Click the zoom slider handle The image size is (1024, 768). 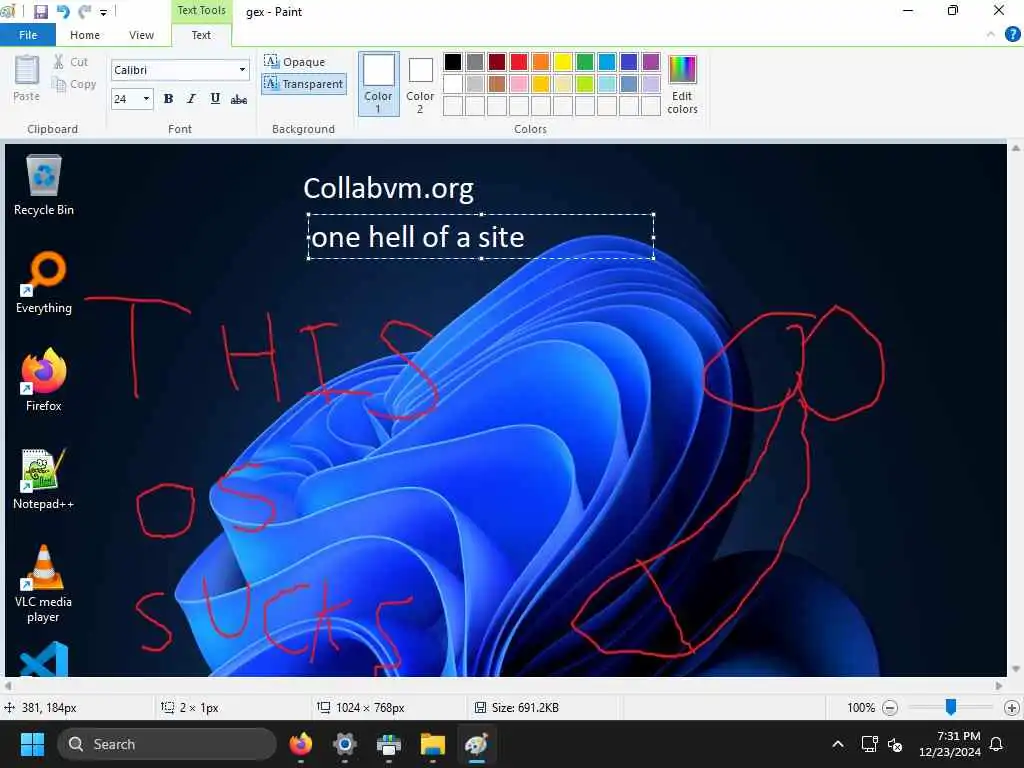click(951, 707)
